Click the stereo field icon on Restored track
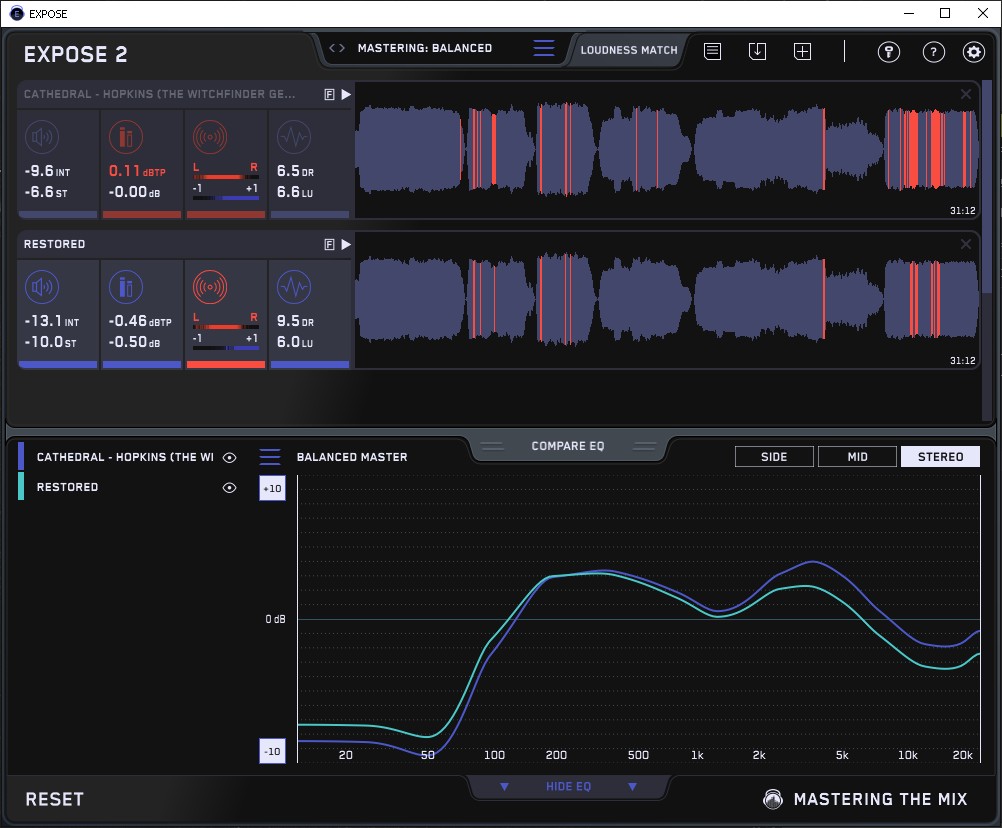Viewport: 1002px width, 828px height. [210, 288]
